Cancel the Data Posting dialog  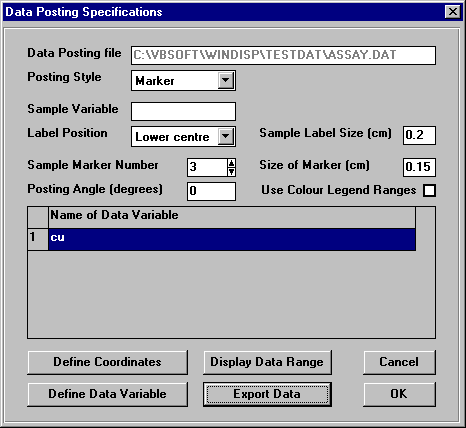pyautogui.click(x=399, y=362)
